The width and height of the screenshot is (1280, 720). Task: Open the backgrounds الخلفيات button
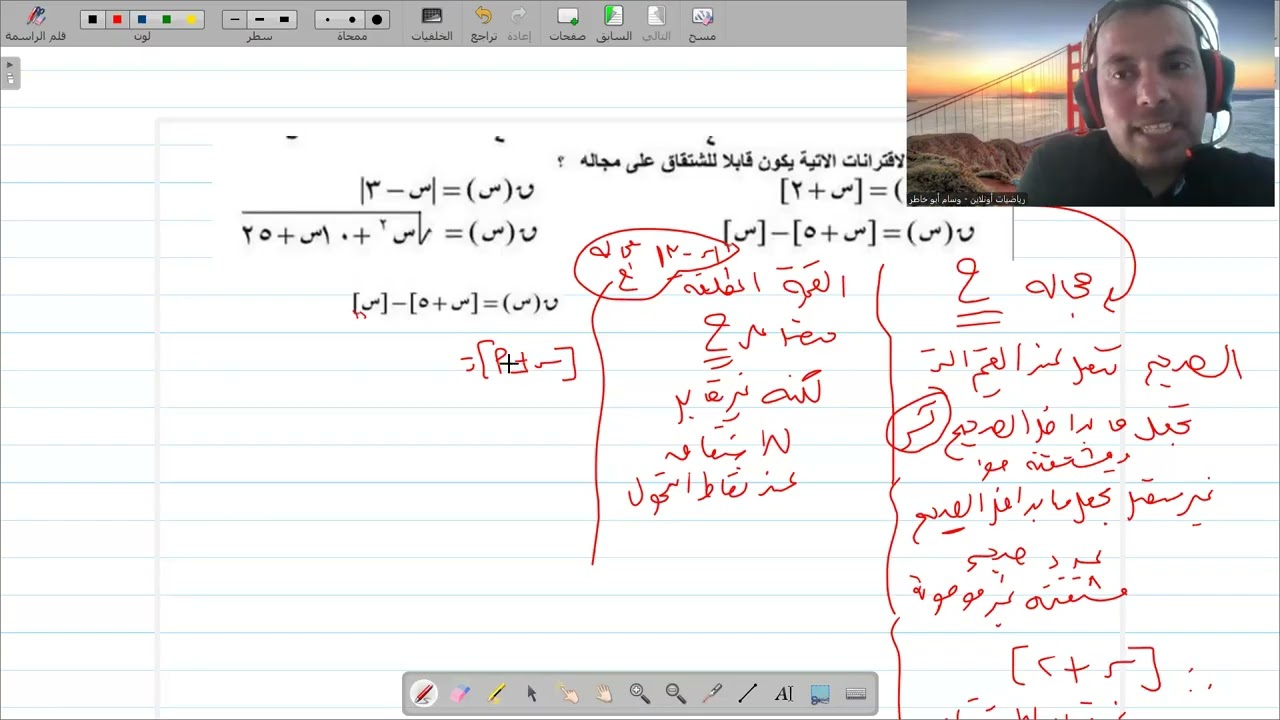pos(432,24)
